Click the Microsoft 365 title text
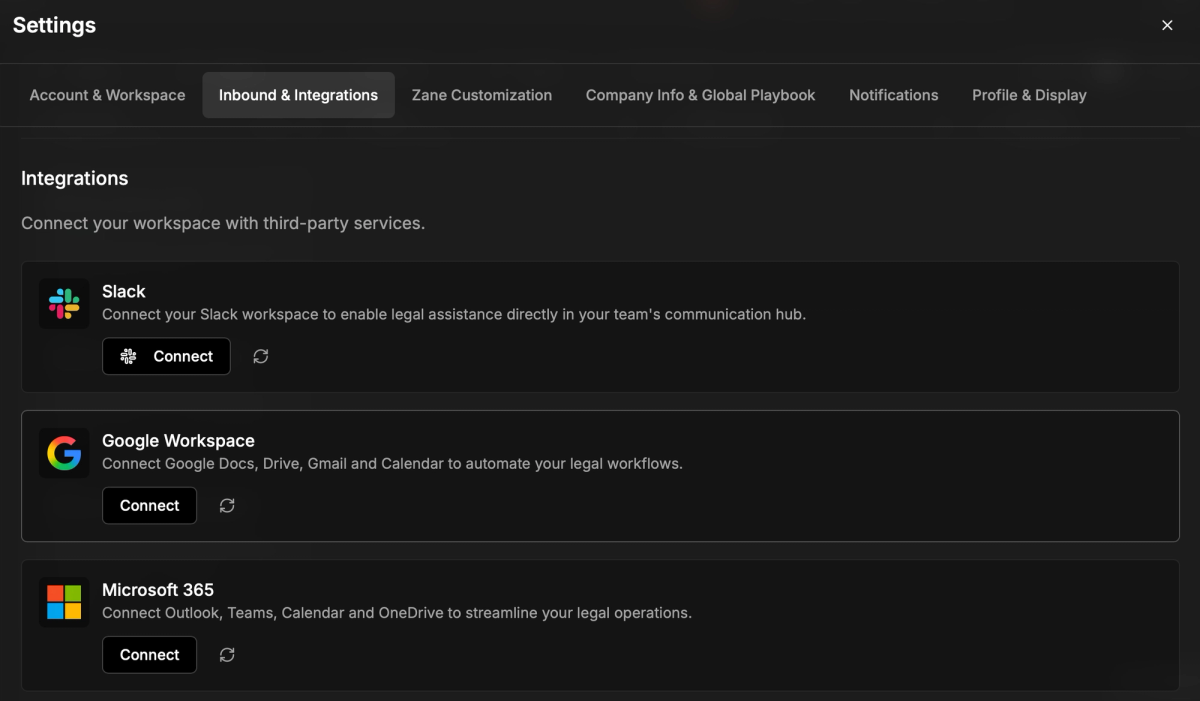1200x701 pixels. click(158, 589)
